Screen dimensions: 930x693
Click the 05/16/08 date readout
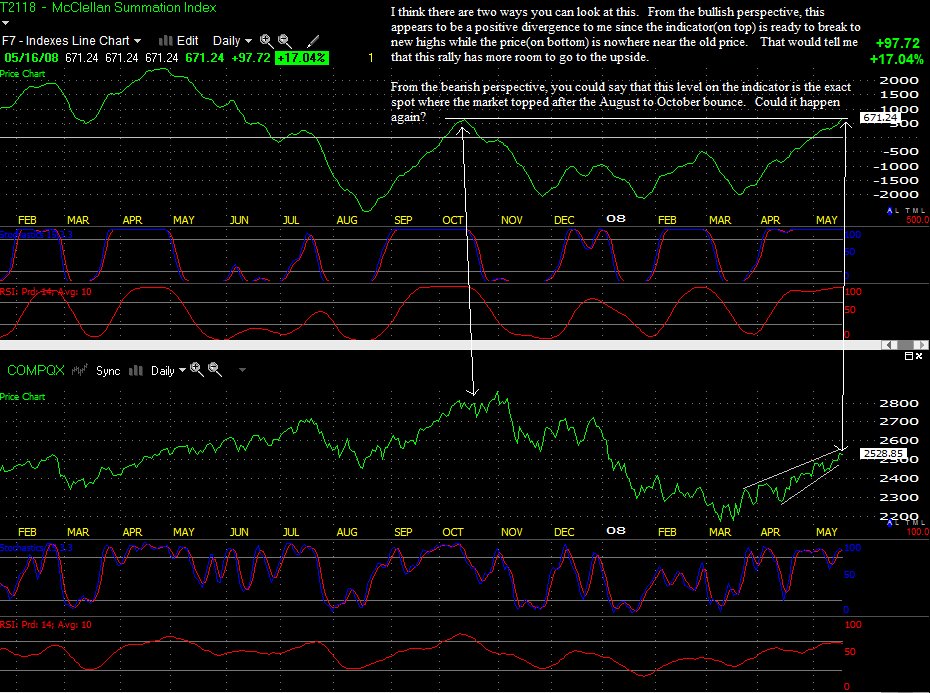(x=31, y=58)
